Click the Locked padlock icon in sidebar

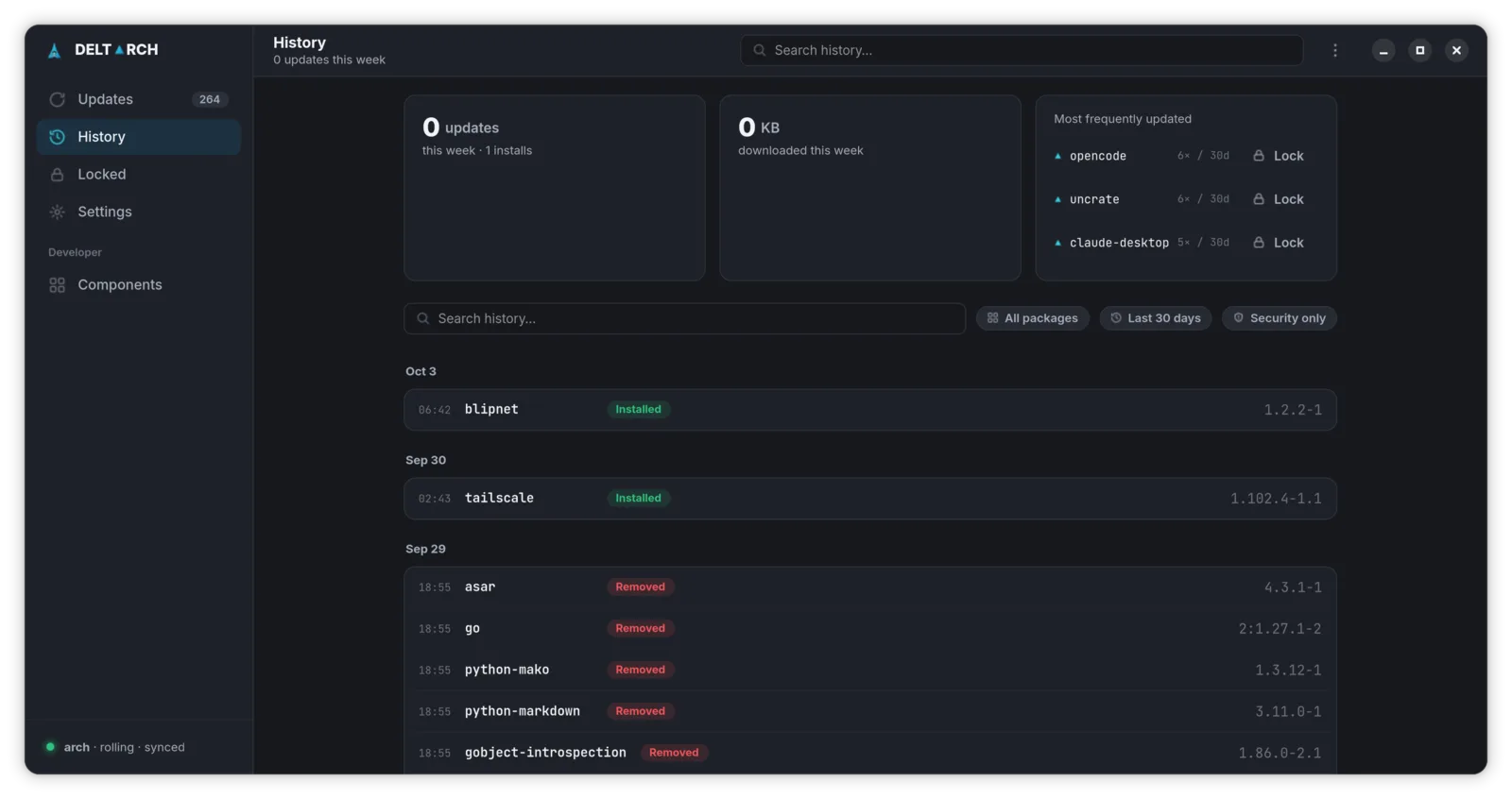(57, 175)
